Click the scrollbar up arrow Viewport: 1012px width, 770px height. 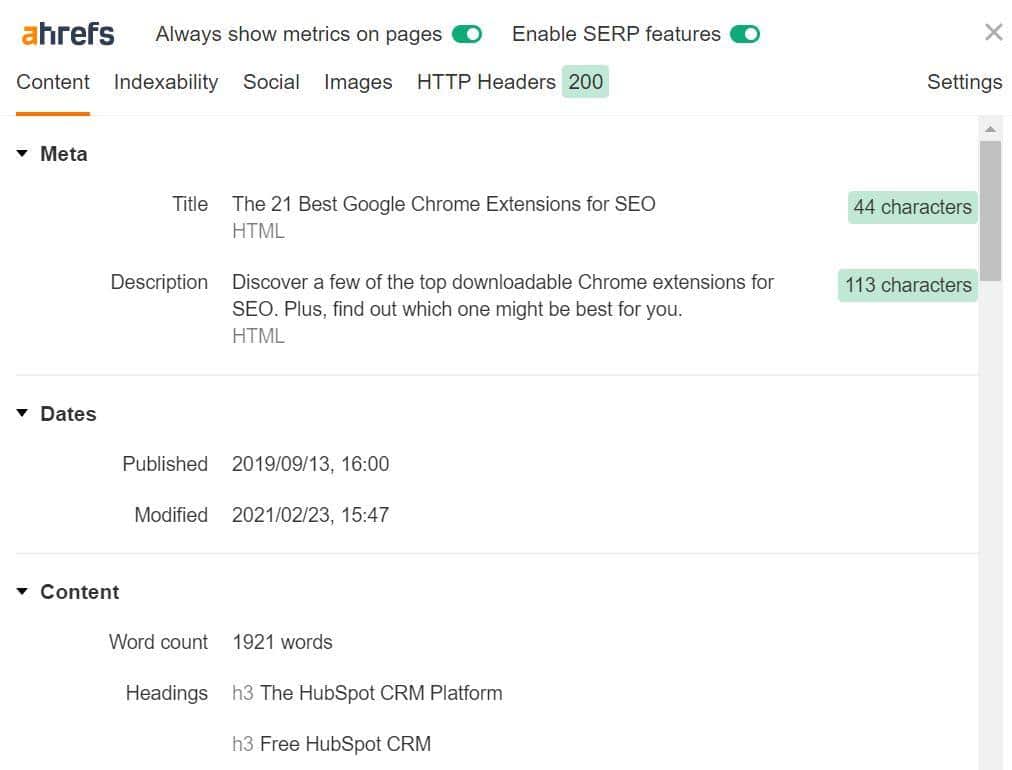coord(991,130)
